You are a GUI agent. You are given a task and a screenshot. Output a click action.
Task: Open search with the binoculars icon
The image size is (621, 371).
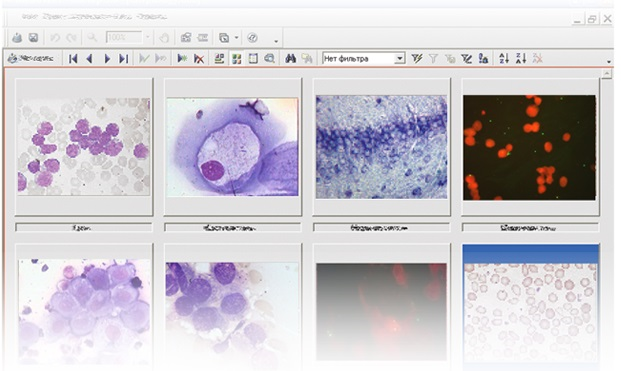(290, 59)
